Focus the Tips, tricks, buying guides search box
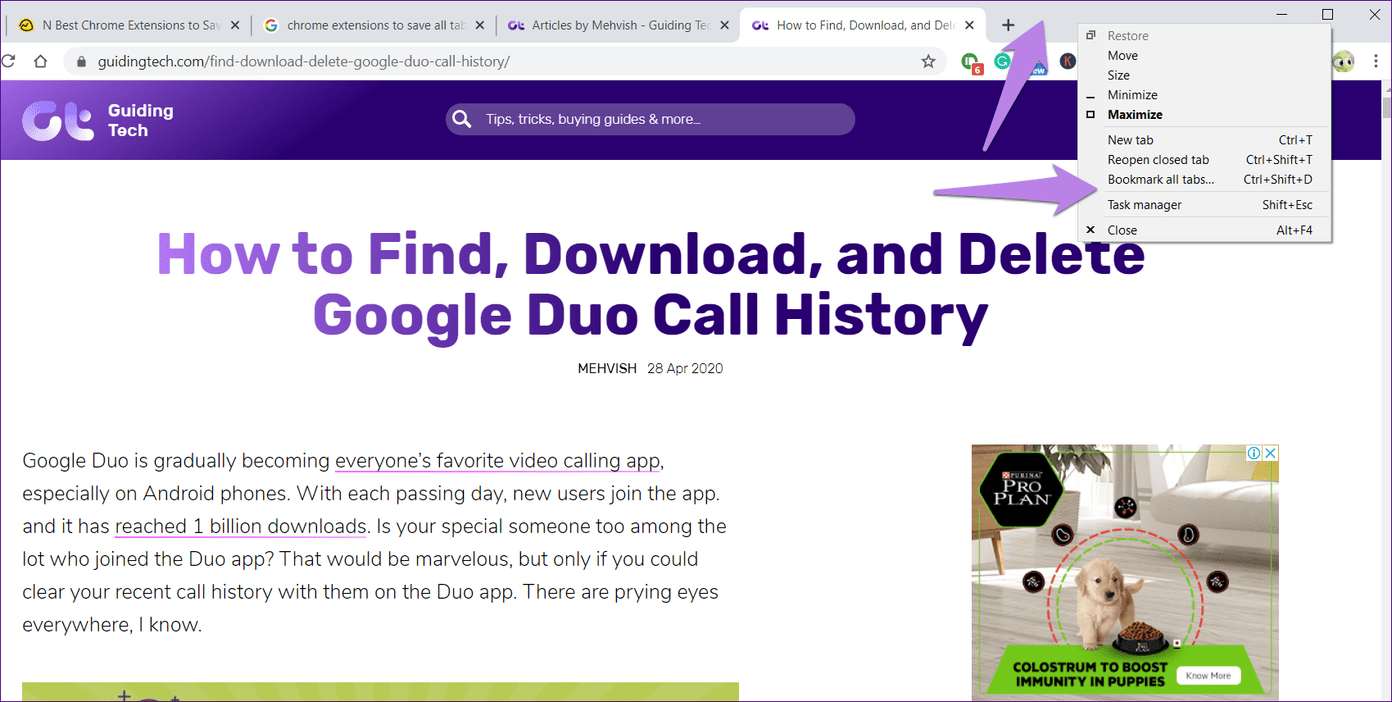1392x702 pixels. pos(650,119)
